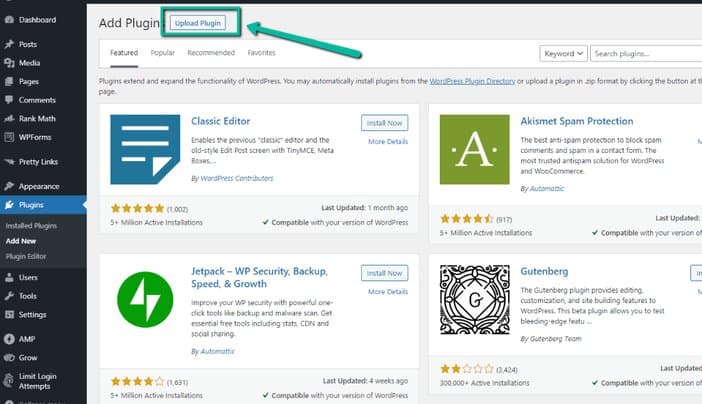Screen dimensions: 702x404
Task: Open the WPForms menu label
Action: pos(35,137)
